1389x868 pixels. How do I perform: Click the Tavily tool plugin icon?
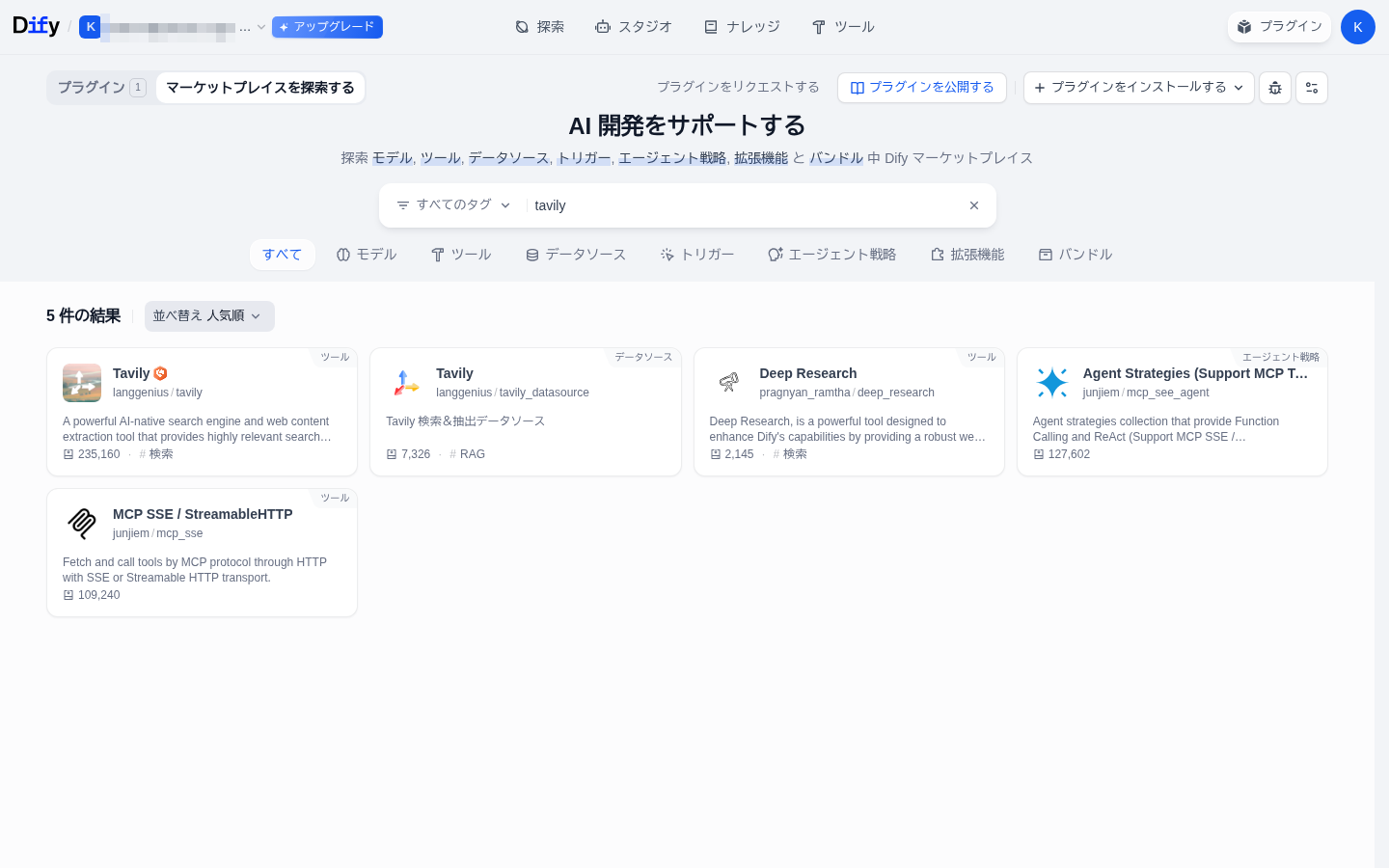tap(82, 383)
